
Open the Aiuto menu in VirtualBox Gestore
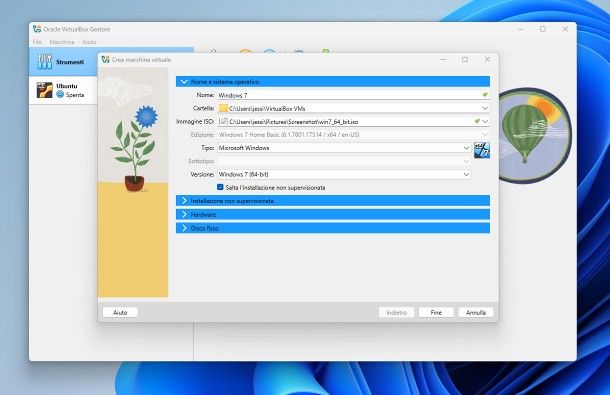pos(89,42)
